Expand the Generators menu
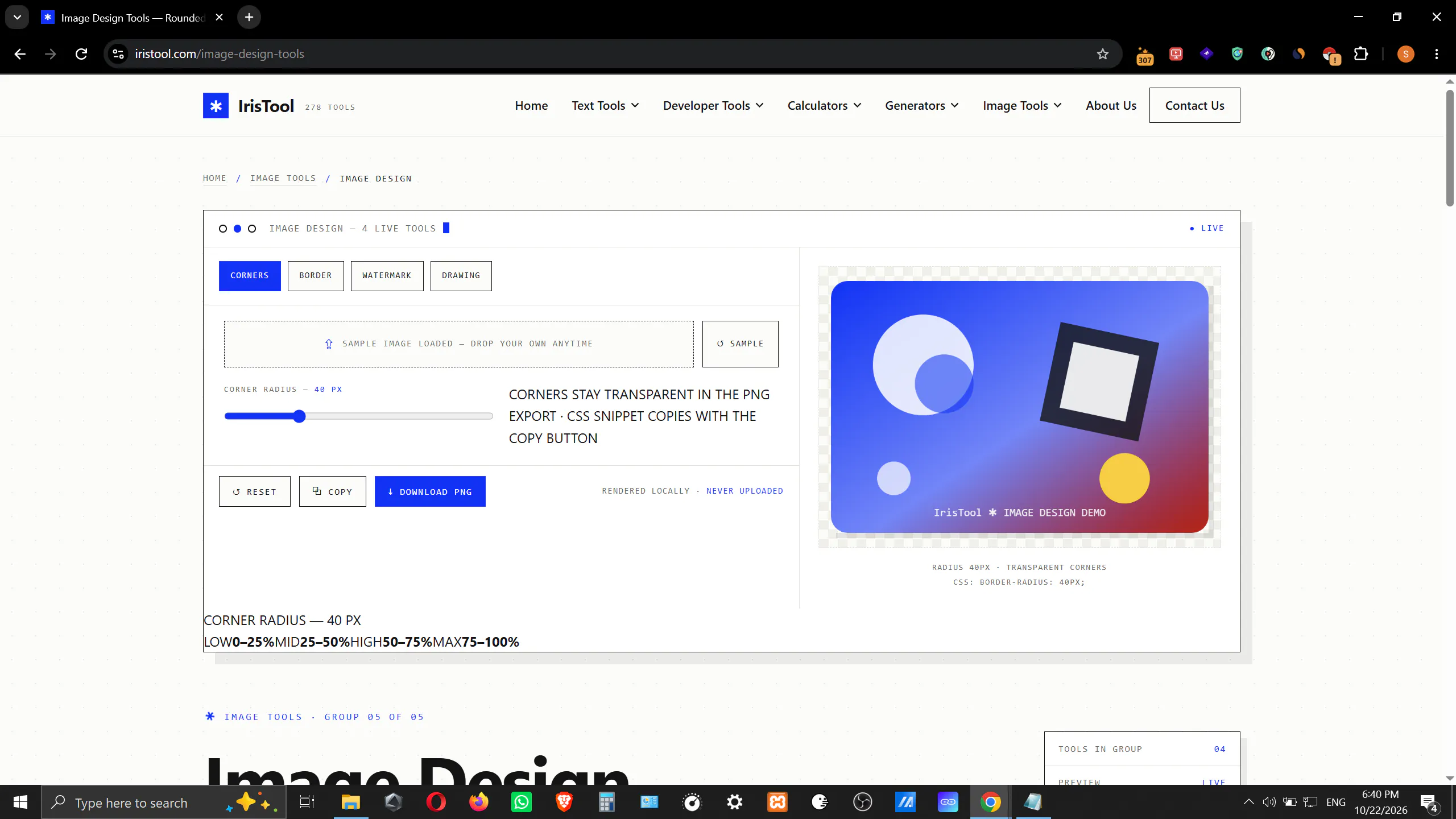 click(x=922, y=106)
